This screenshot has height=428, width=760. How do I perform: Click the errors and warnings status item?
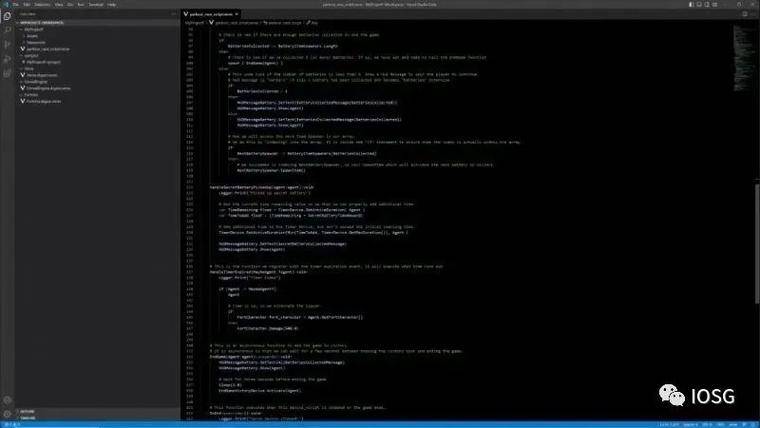pyautogui.click(x=12, y=425)
